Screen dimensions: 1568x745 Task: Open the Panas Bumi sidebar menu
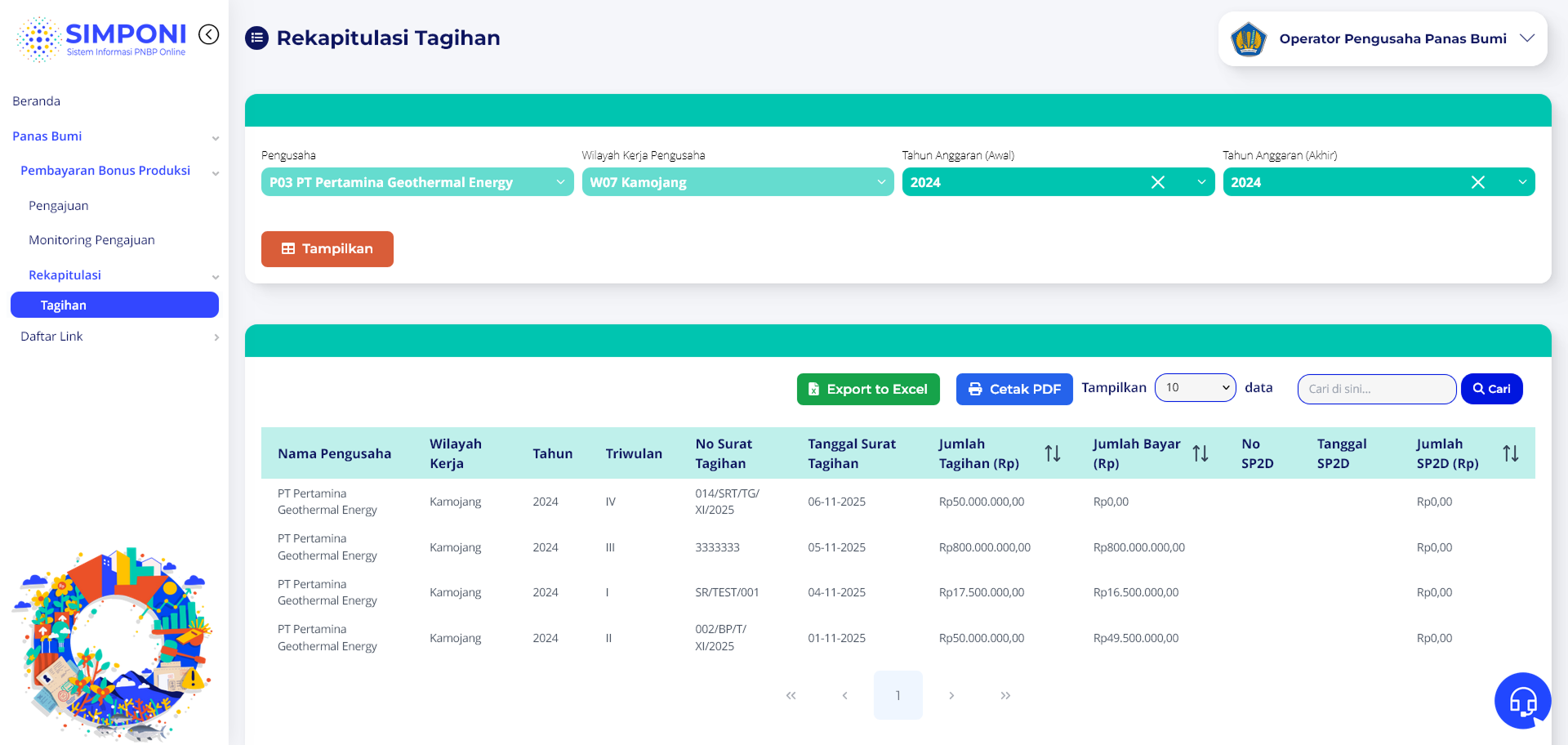[x=47, y=136]
